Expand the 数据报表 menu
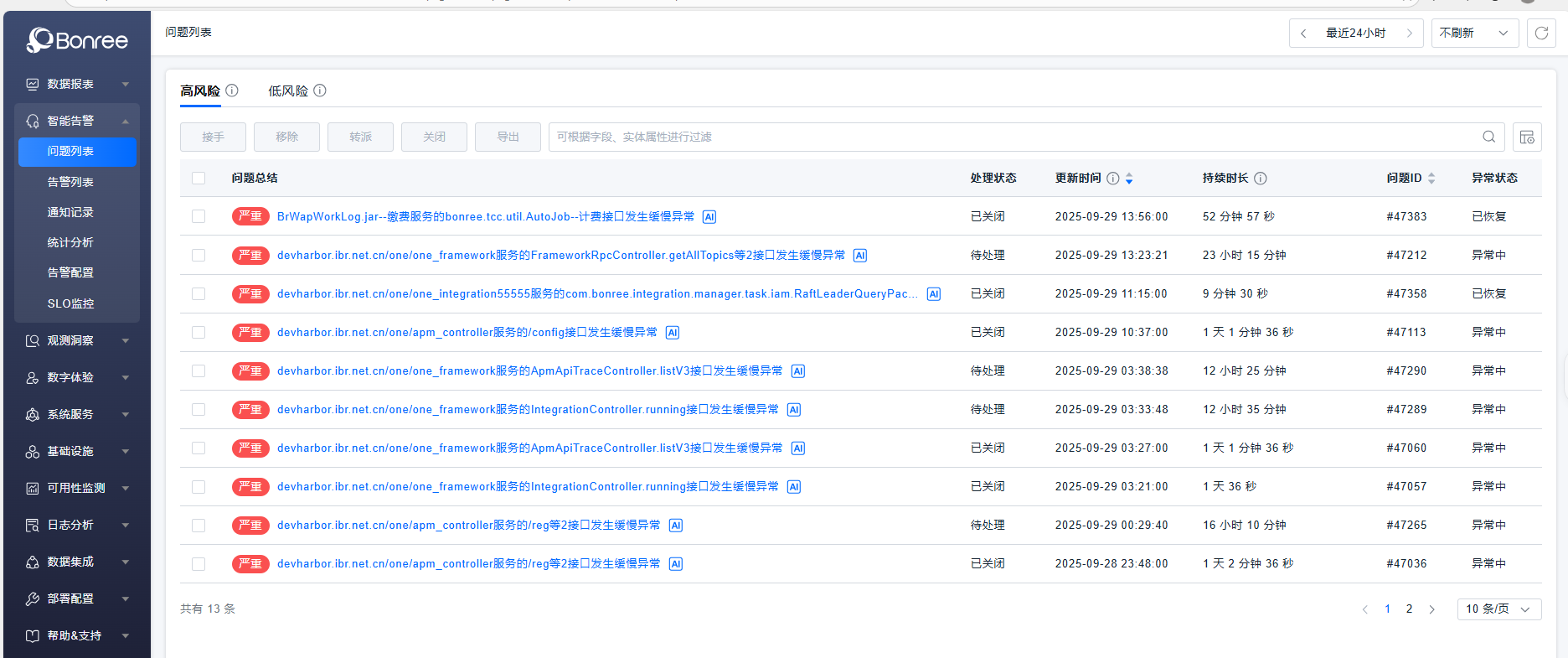The image size is (1568, 658). coord(77,84)
